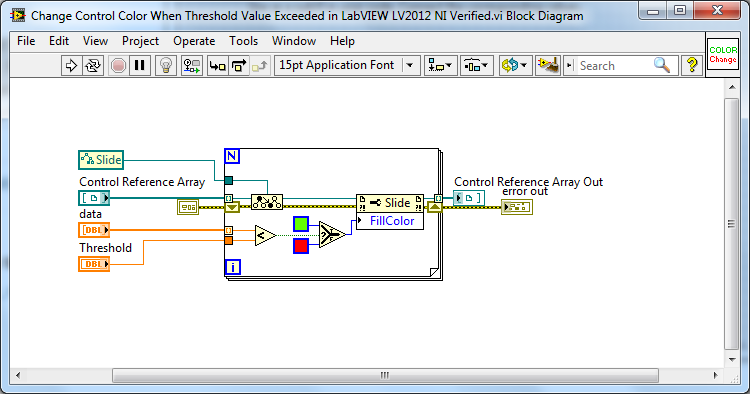750x394 pixels.
Task: Click the Slide property node header
Action: pyautogui.click(x=390, y=203)
